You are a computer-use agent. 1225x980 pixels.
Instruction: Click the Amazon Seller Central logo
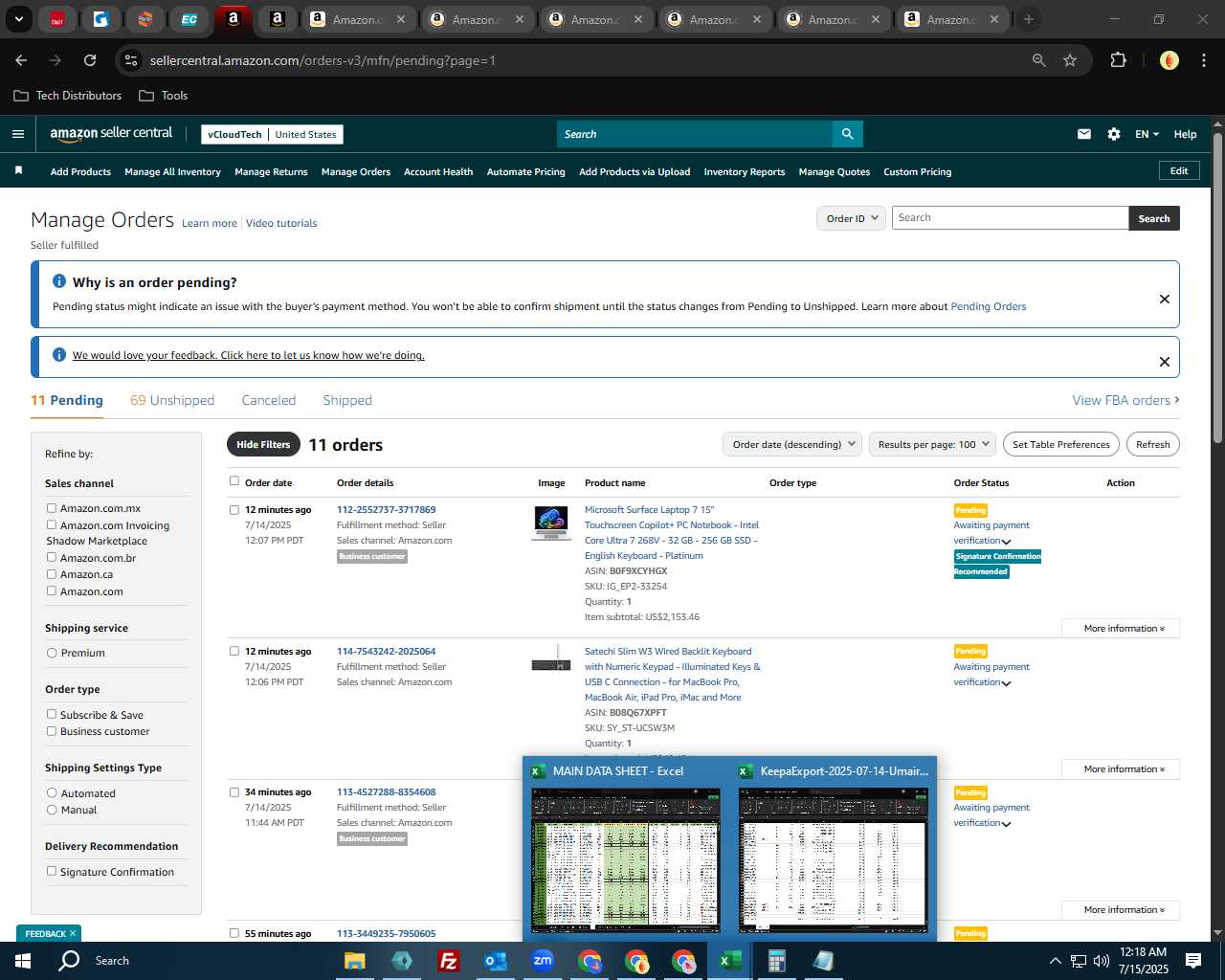pyautogui.click(x=111, y=134)
